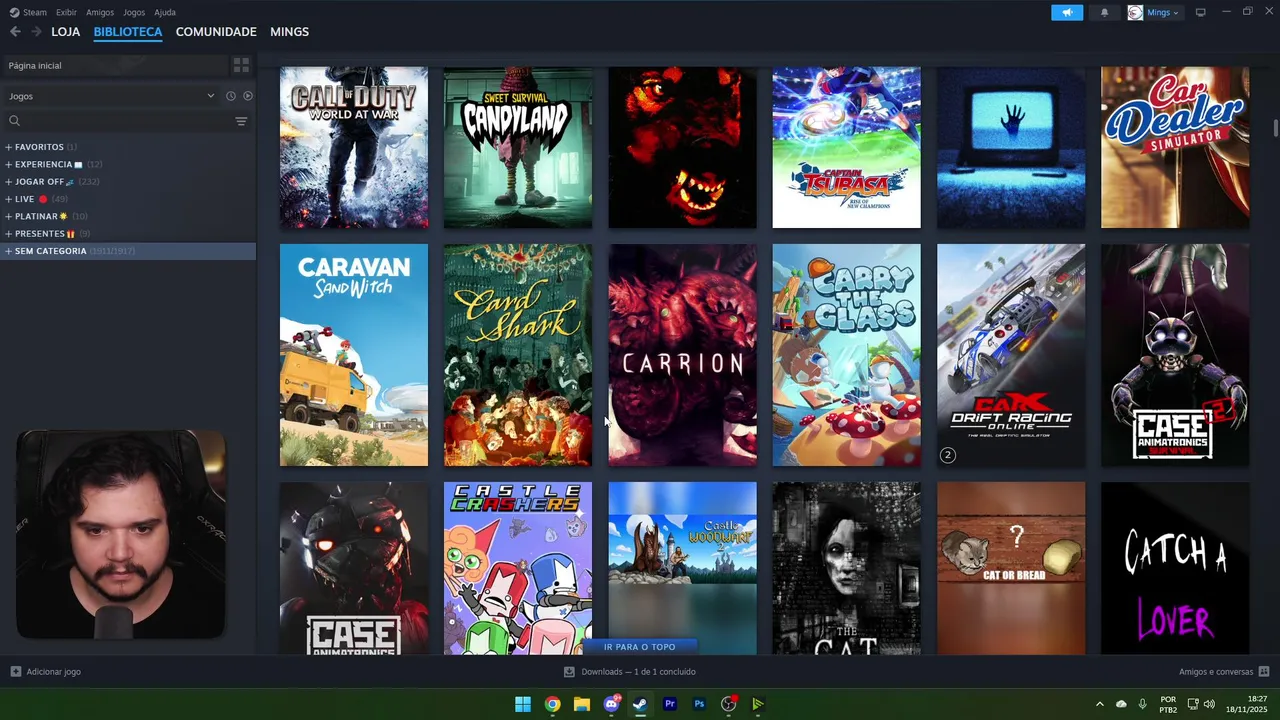The image size is (1280, 720).
Task: Click the microphone tray icon
Action: click(1142, 704)
